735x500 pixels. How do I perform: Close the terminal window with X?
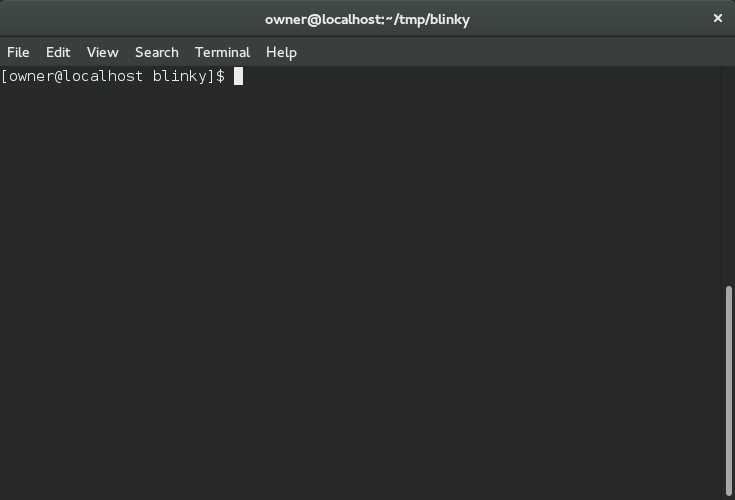(717, 18)
